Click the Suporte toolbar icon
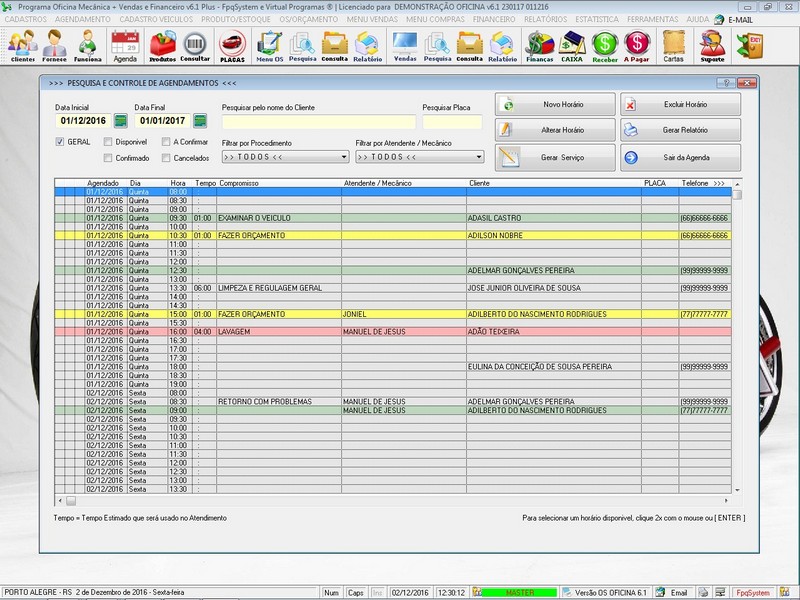Viewport: 800px width, 600px height. click(x=712, y=45)
